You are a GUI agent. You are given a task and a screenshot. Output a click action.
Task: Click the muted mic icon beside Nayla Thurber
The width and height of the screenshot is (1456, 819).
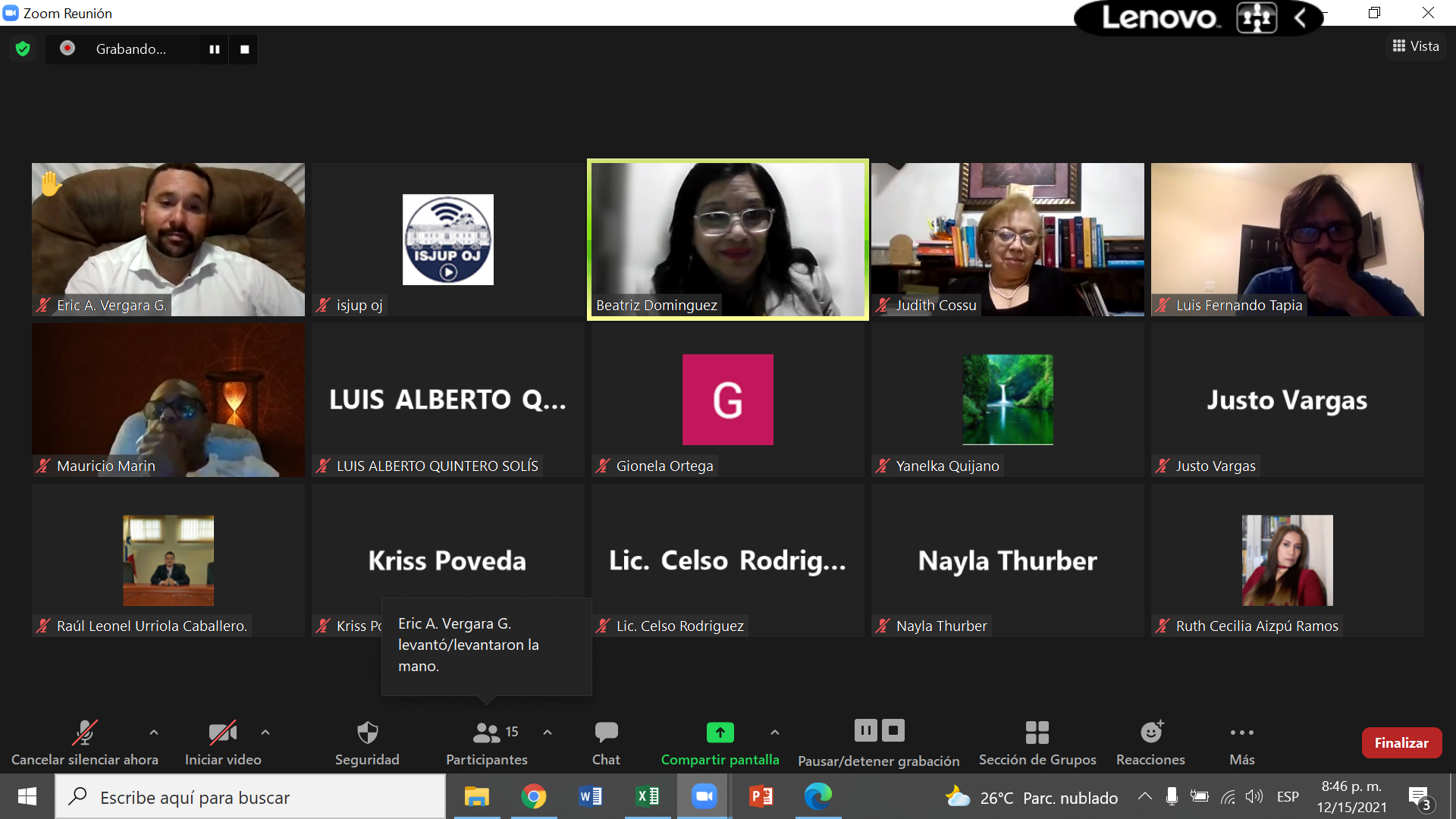[x=883, y=626]
